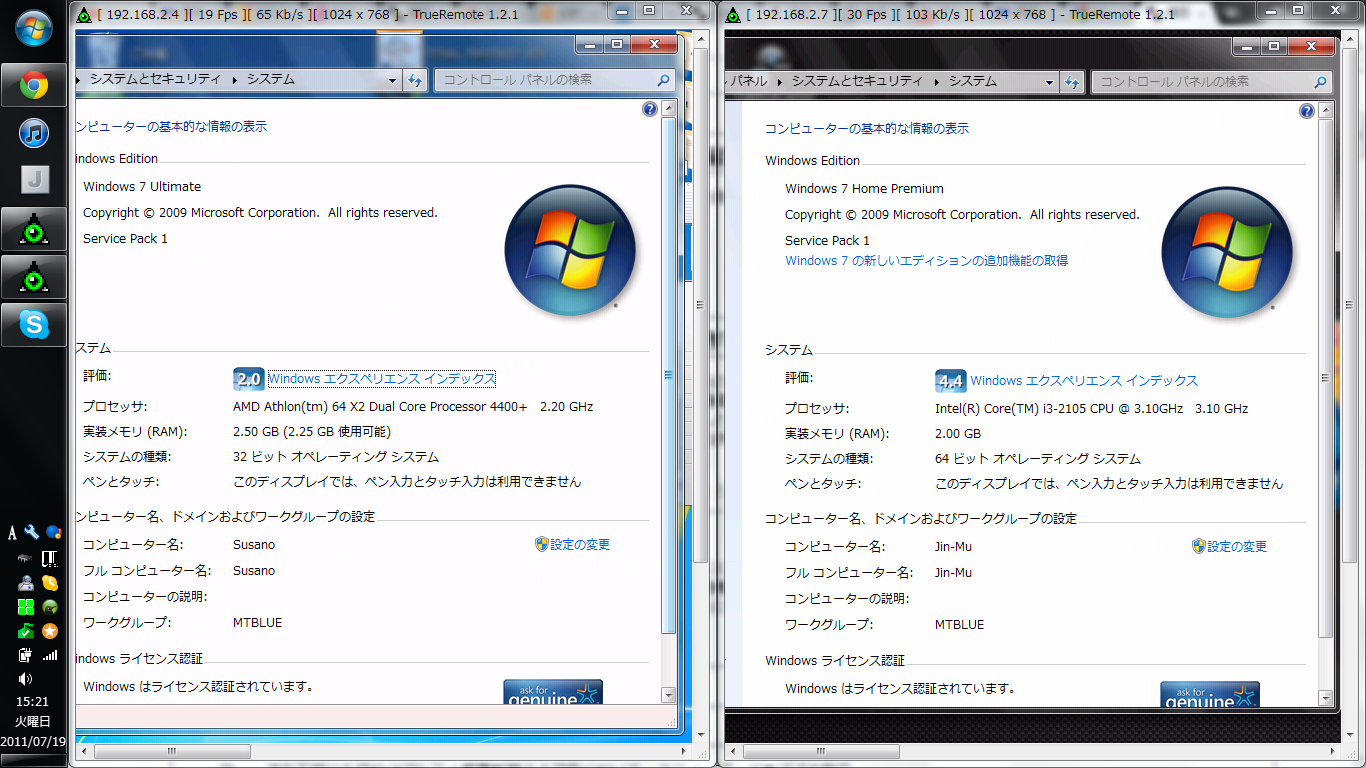Select システムとセキュリティ breadcrumb in 192.168.2.7 window

858,82
